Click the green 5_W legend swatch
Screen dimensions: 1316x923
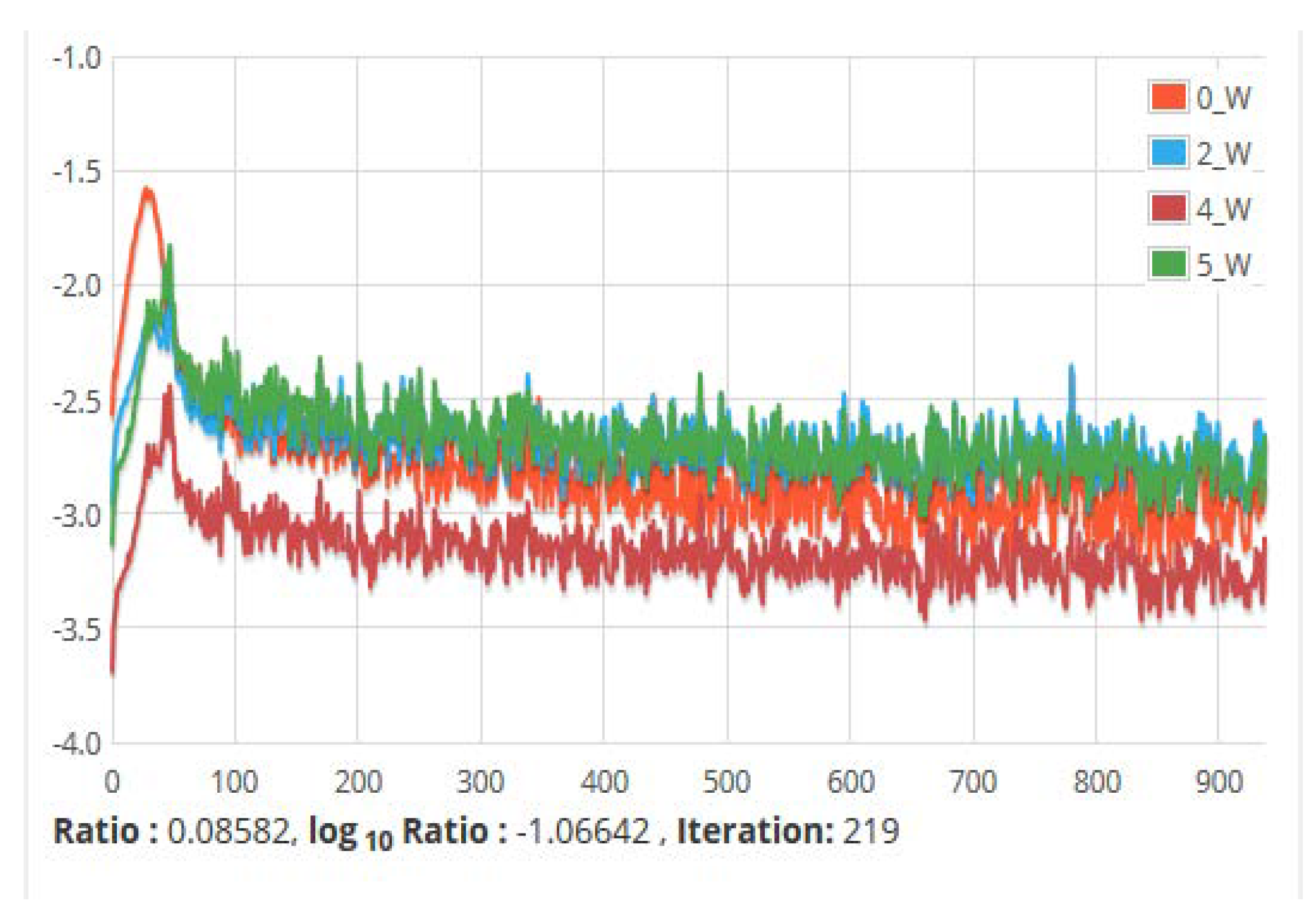(1168, 264)
